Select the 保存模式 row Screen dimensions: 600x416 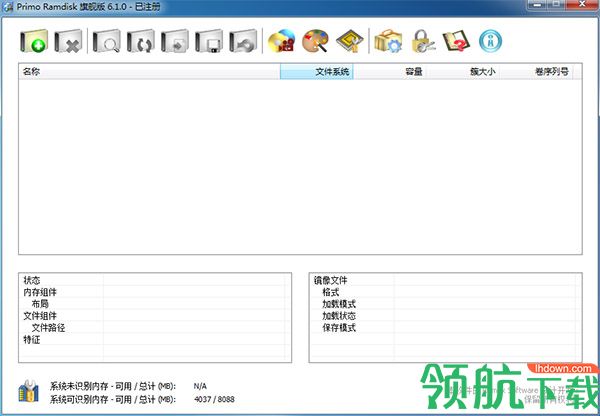(x=445, y=328)
